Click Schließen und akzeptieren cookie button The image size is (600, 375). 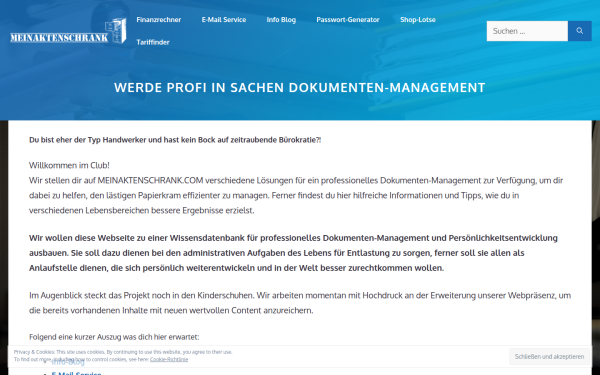[549, 356]
